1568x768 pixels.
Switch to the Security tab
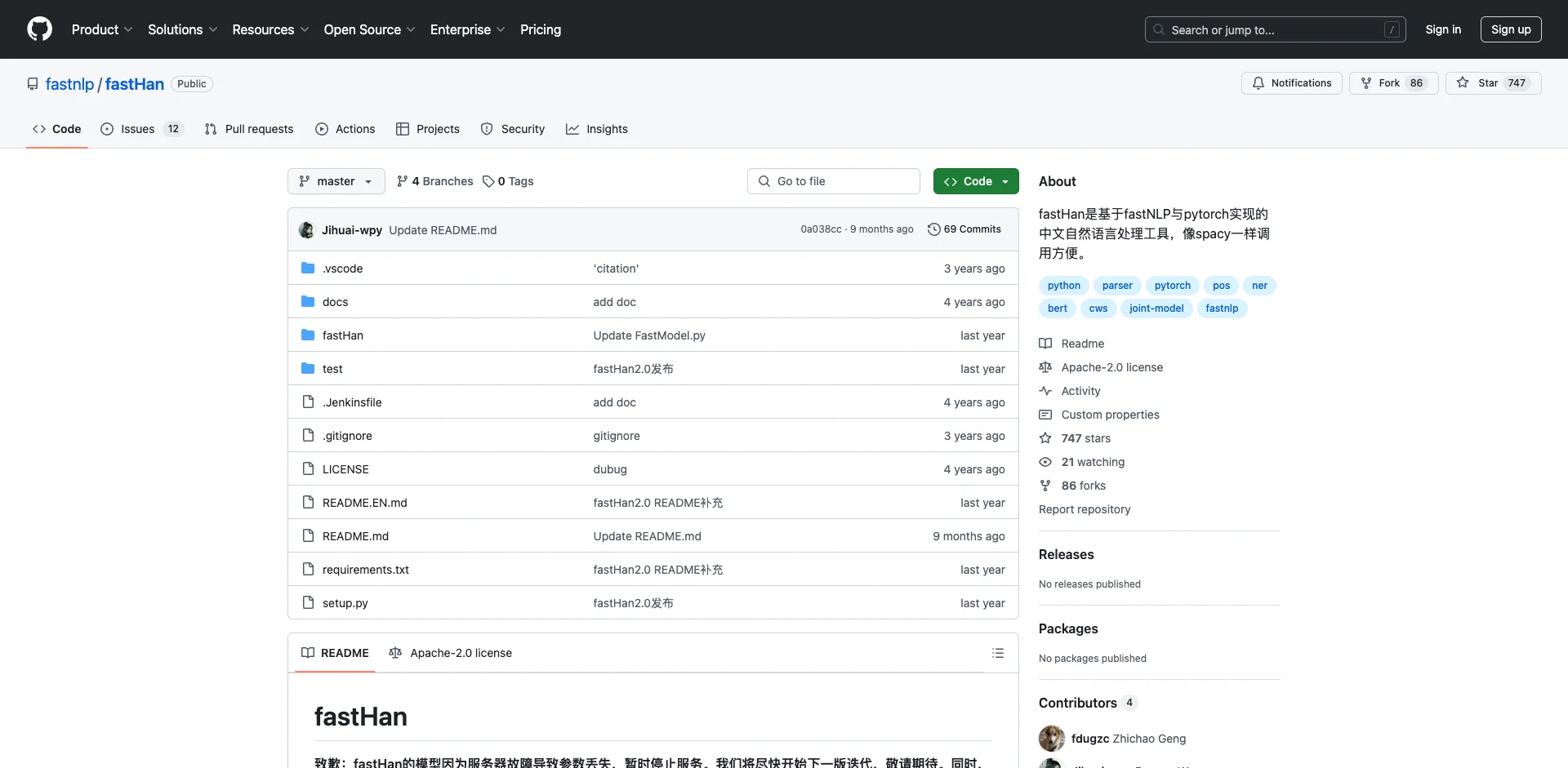pyautogui.click(x=513, y=129)
